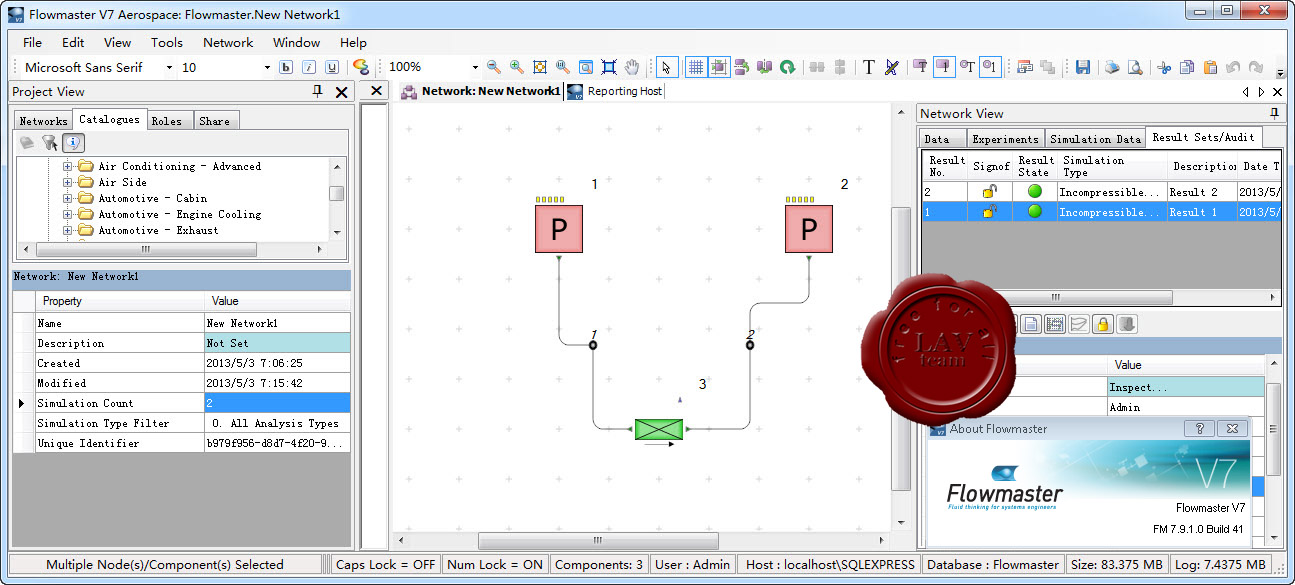Expand the Air Side folder
The width and height of the screenshot is (1295, 585).
click(x=68, y=182)
